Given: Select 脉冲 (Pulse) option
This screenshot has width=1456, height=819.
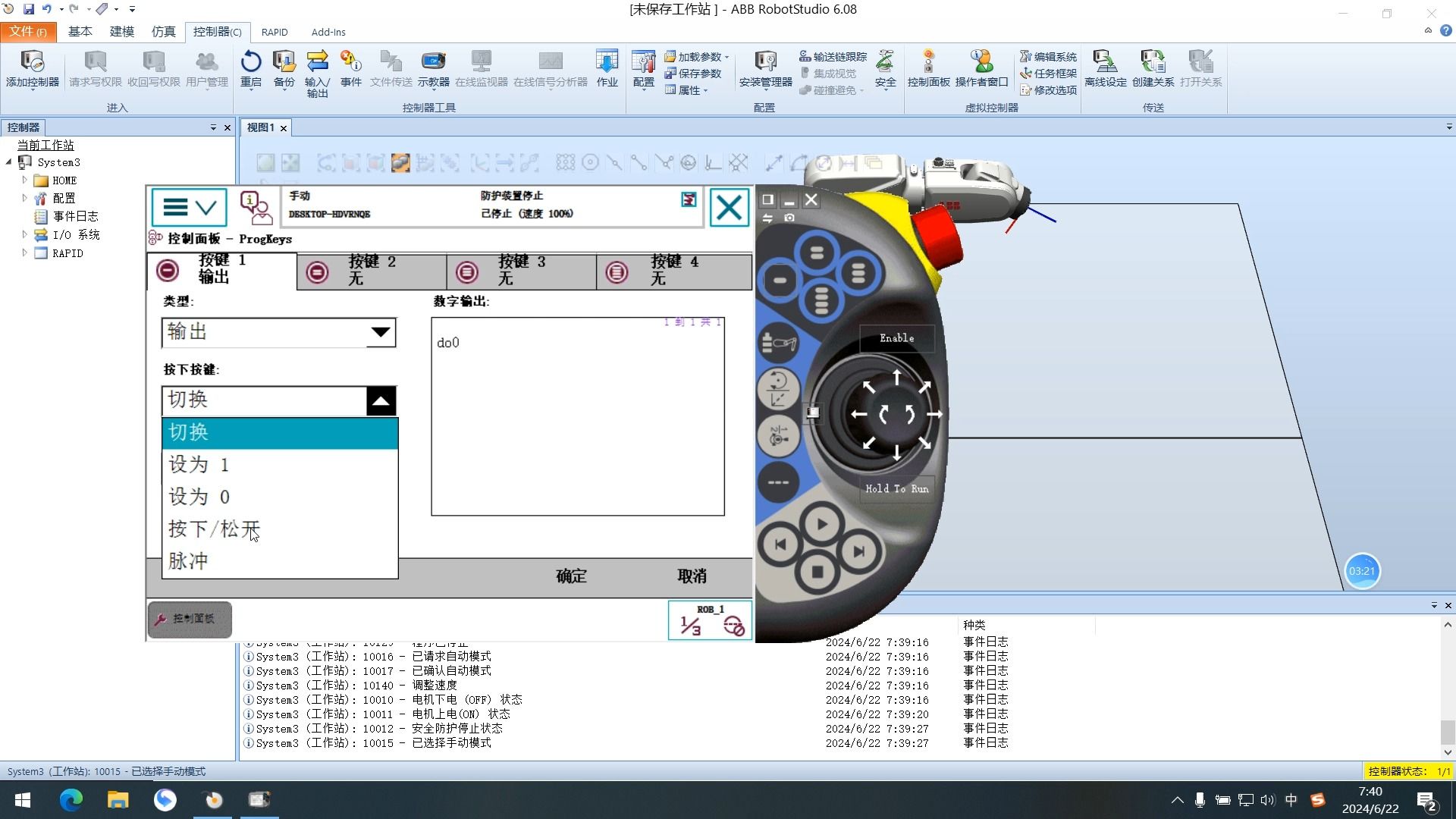Looking at the screenshot, I should coord(280,561).
